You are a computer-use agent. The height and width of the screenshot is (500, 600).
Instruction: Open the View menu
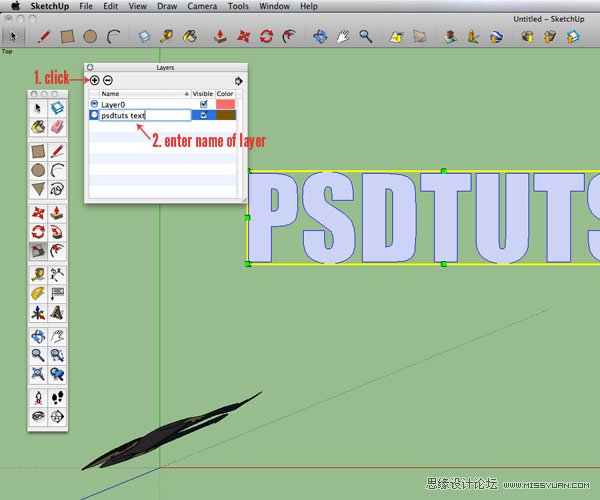tap(137, 6)
